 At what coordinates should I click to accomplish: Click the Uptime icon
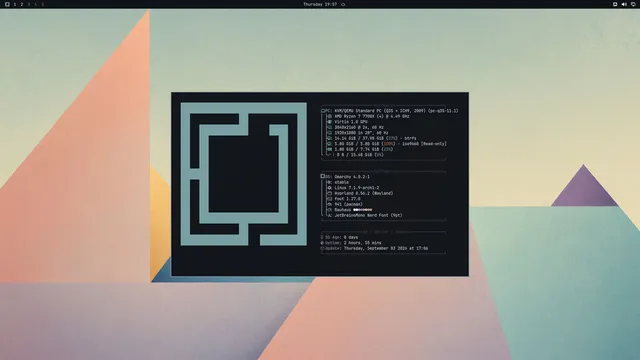[322, 243]
